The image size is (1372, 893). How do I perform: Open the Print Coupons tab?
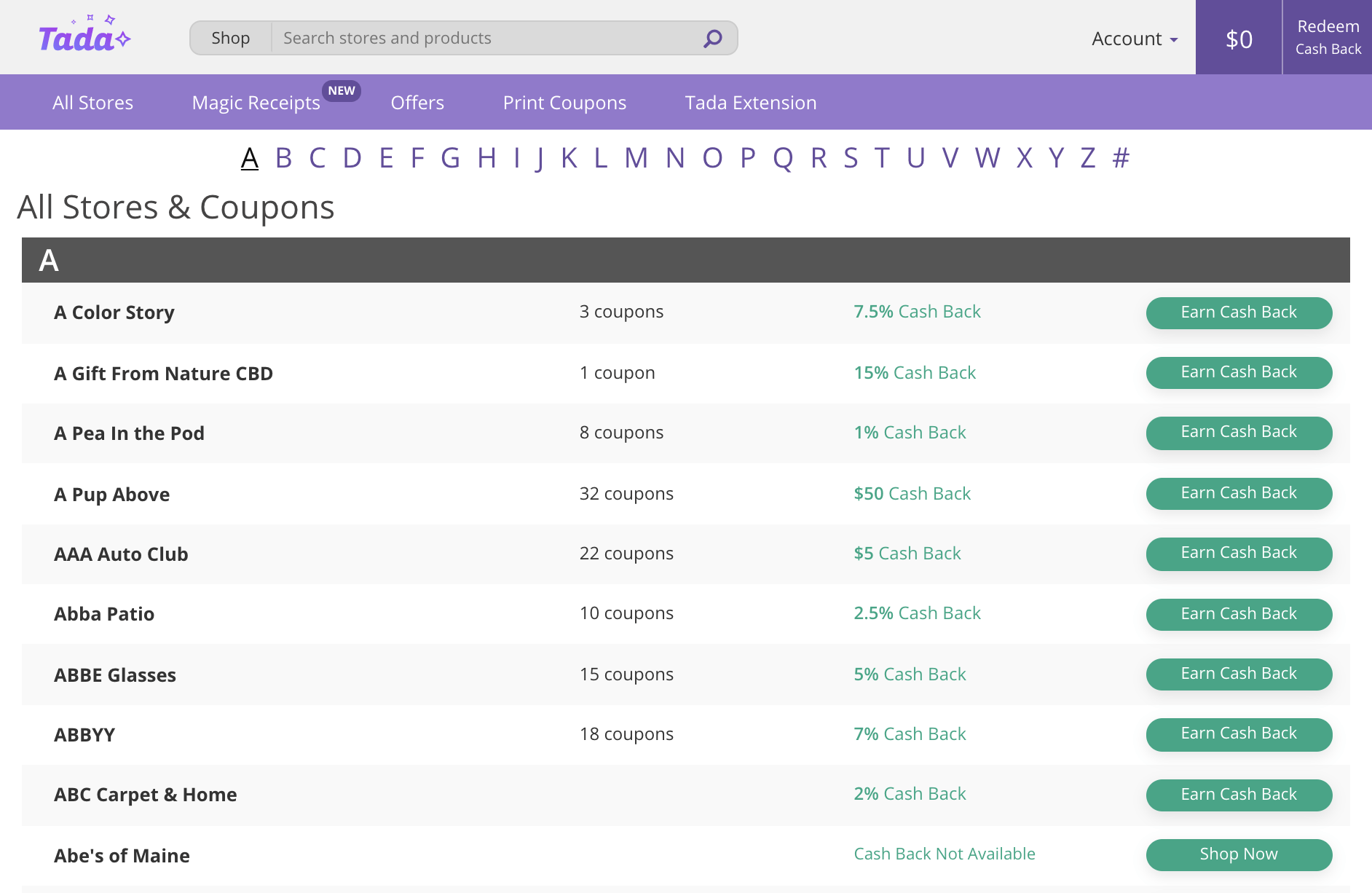click(x=564, y=103)
